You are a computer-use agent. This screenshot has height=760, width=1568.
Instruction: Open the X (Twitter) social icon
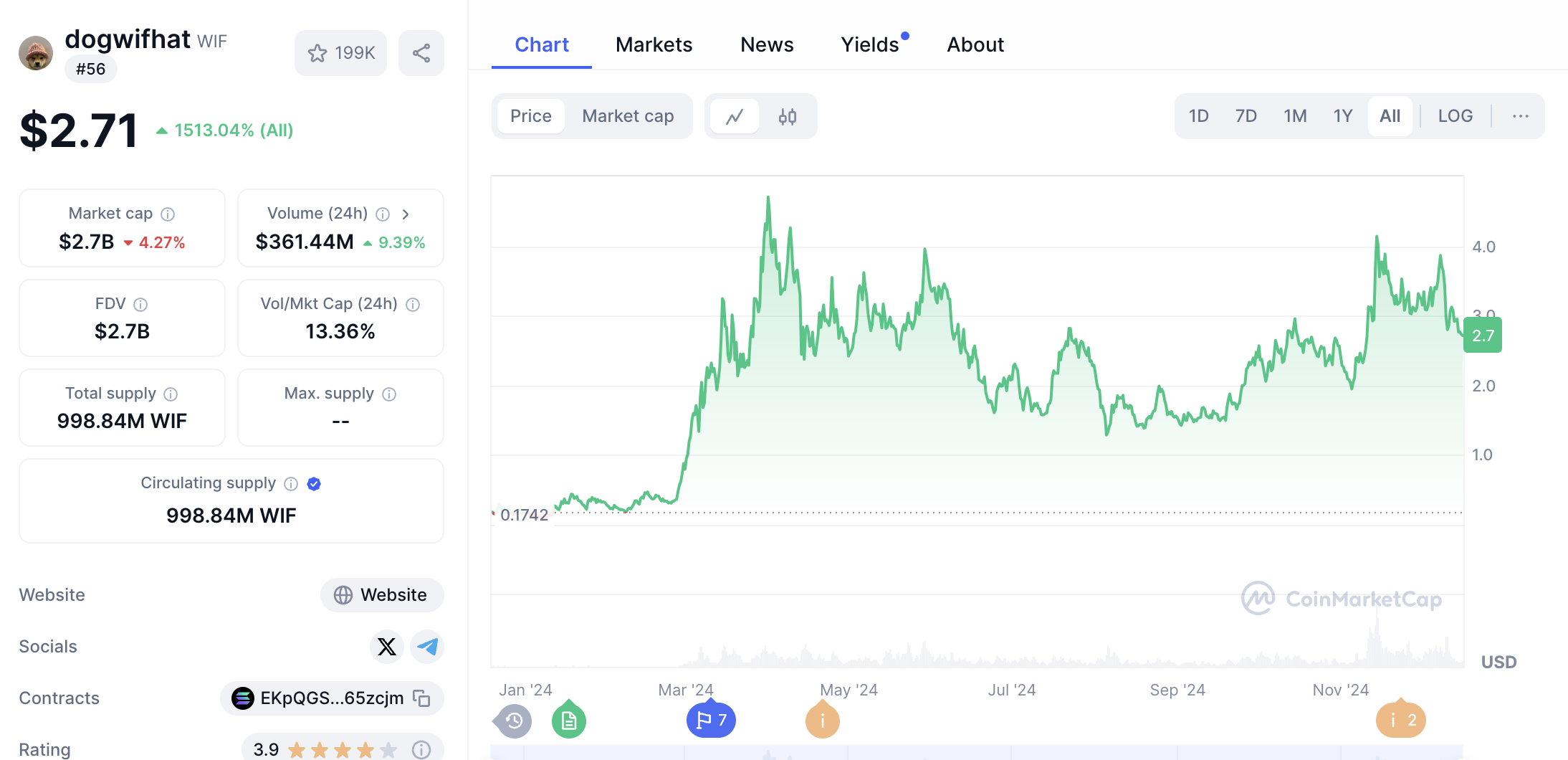click(x=387, y=647)
